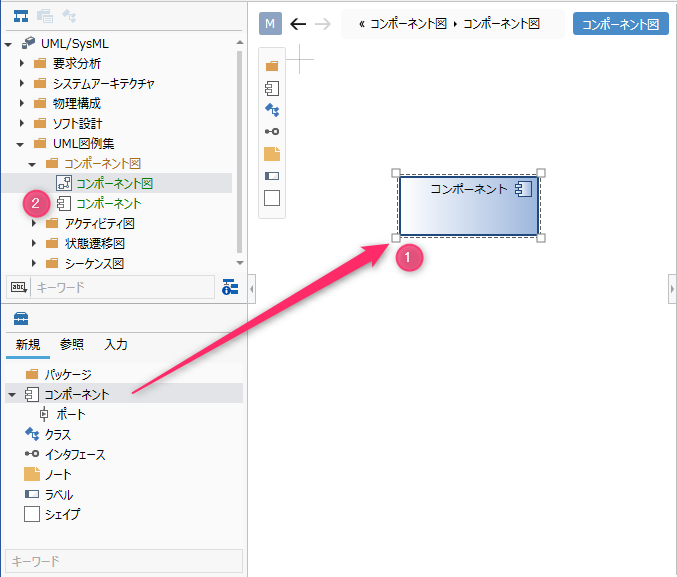Select the note tool in diagram palette
Viewport: 677px width, 577px height.
pos(272,154)
